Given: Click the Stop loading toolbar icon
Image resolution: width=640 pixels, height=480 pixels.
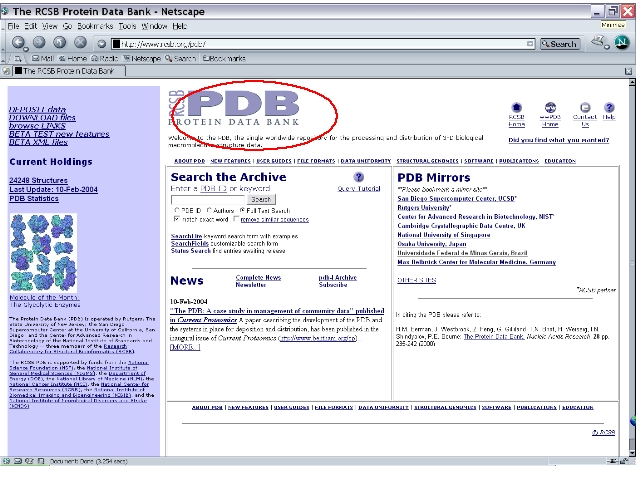Looking at the screenshot, I should pyautogui.click(x=81, y=43).
